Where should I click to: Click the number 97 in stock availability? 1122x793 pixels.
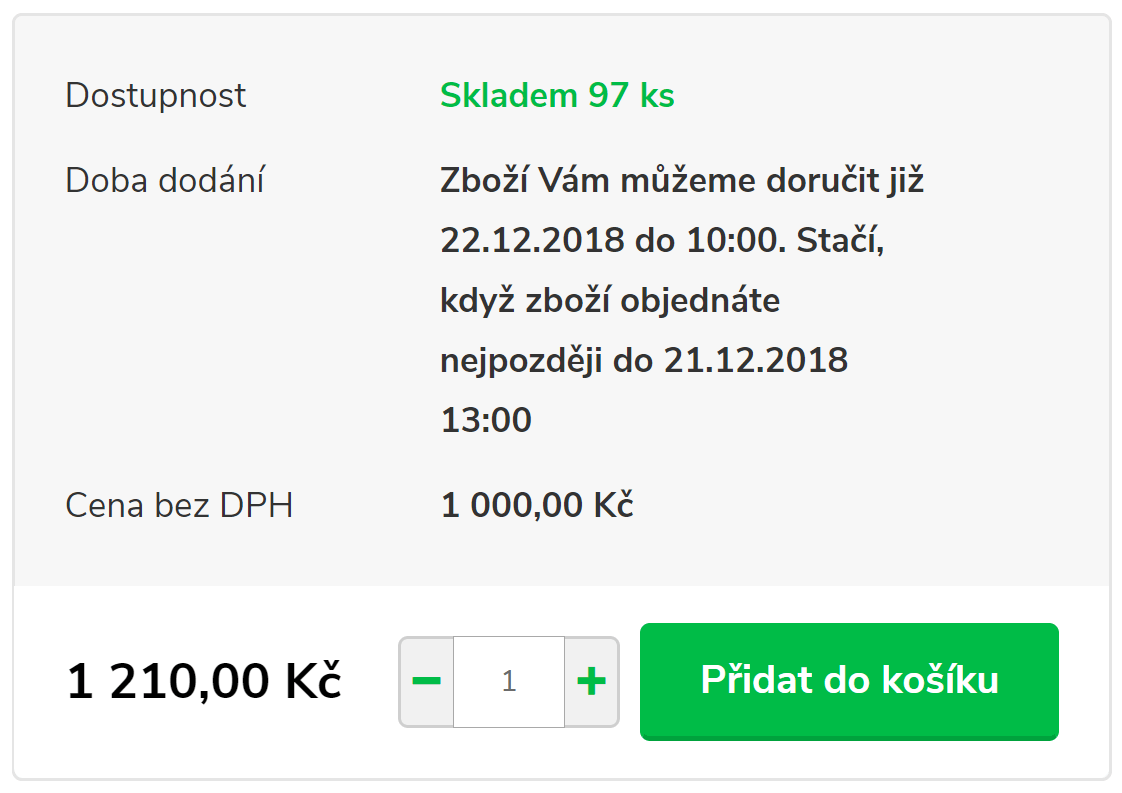coord(608,96)
